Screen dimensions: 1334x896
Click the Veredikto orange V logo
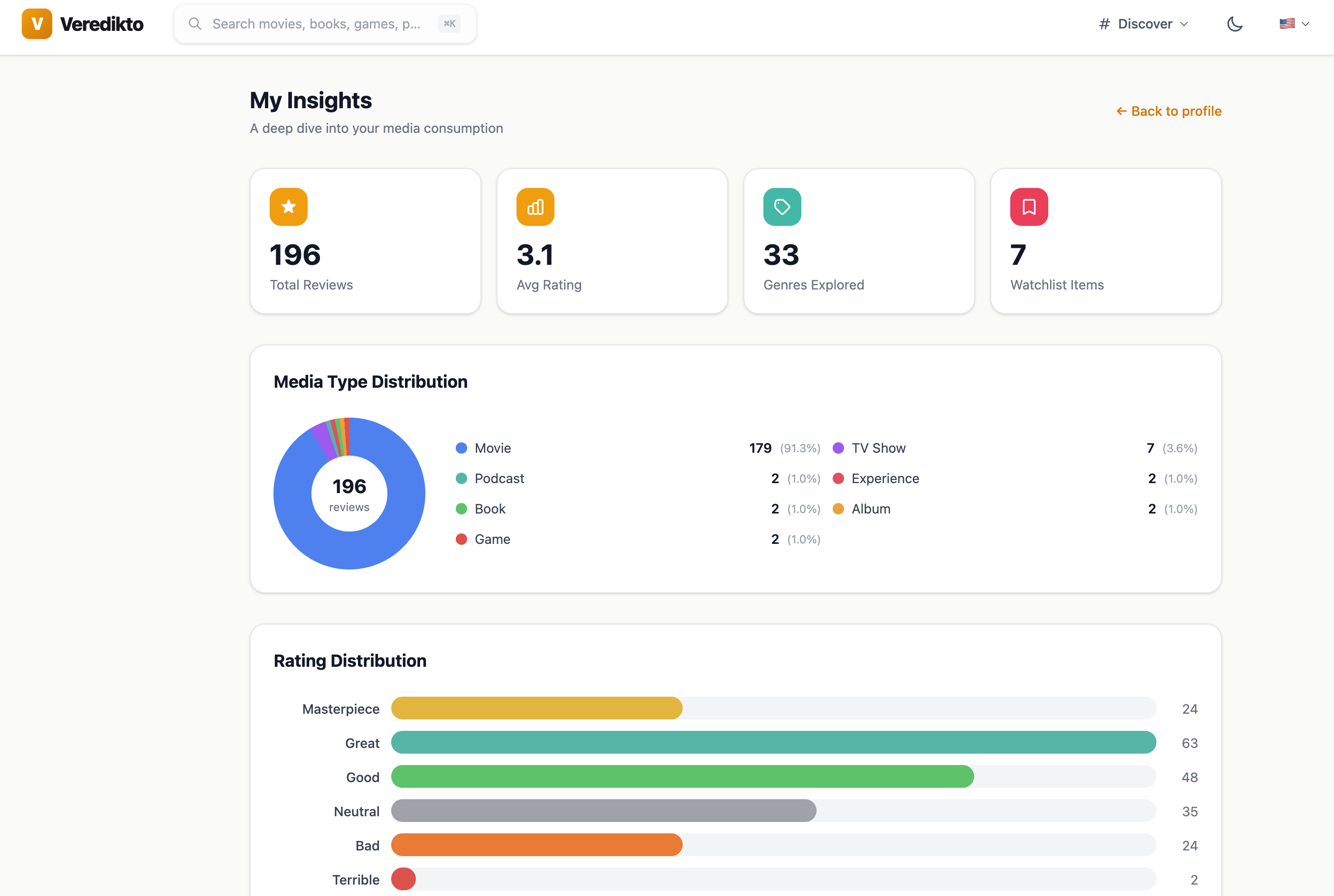click(x=37, y=24)
